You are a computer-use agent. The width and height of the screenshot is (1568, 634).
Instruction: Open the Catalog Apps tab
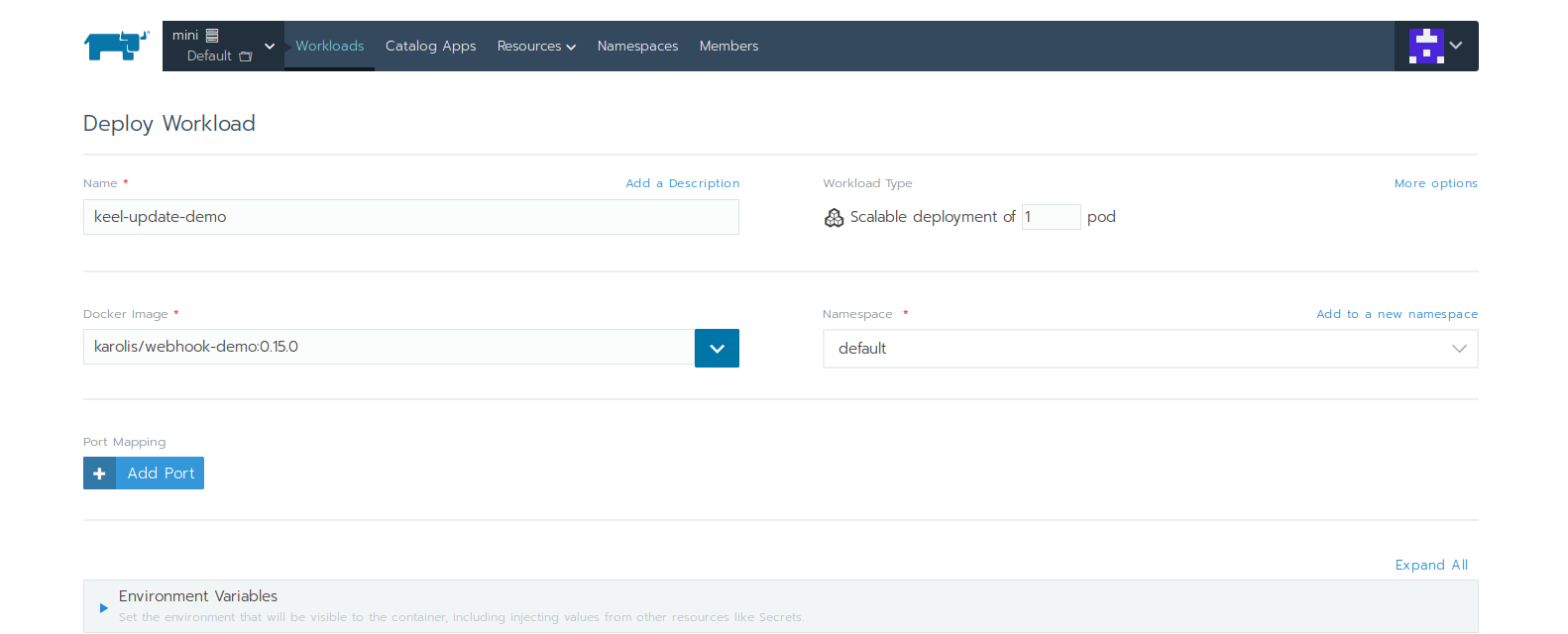pyautogui.click(x=430, y=46)
